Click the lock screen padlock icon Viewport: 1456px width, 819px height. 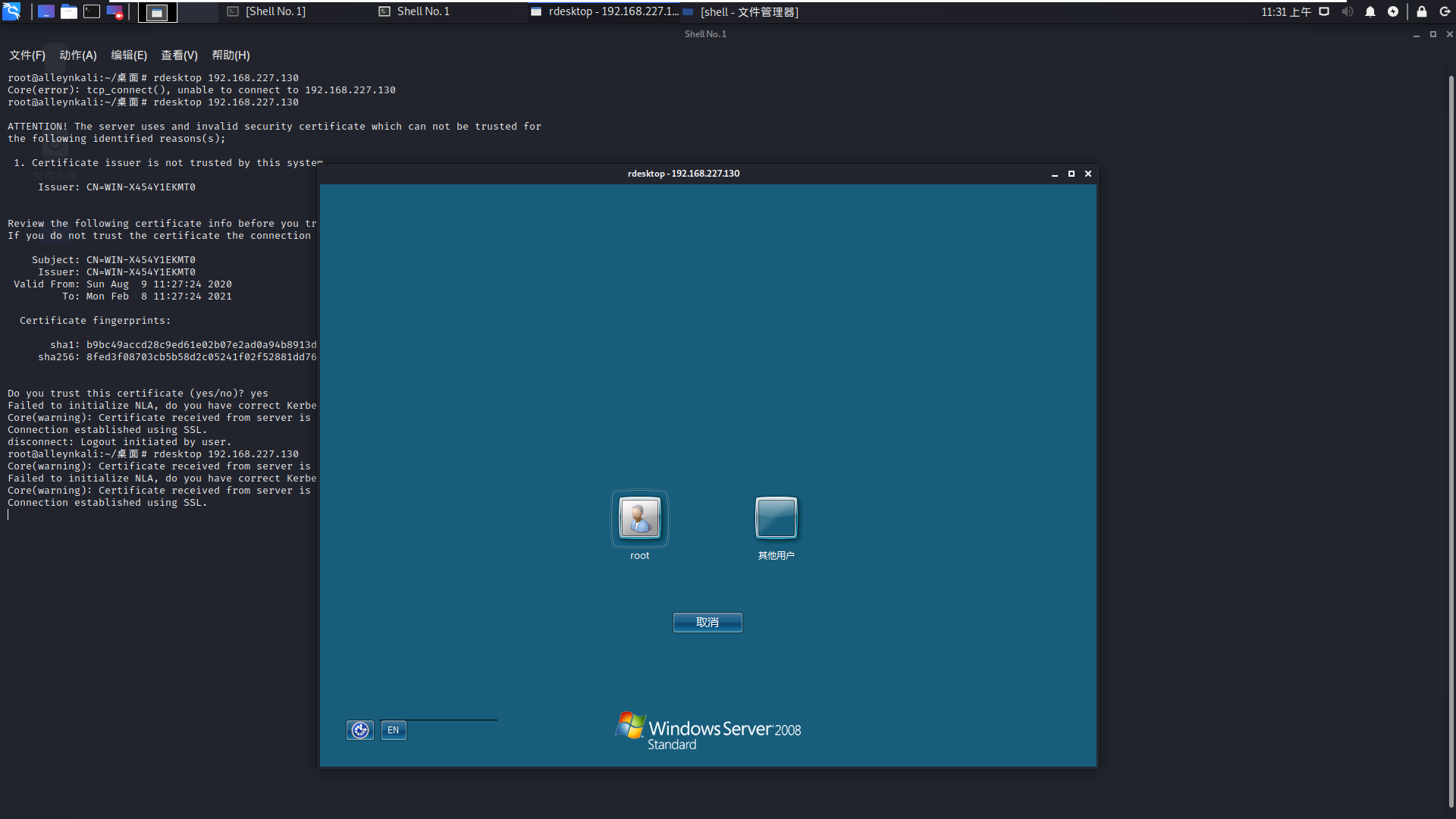tap(1422, 11)
